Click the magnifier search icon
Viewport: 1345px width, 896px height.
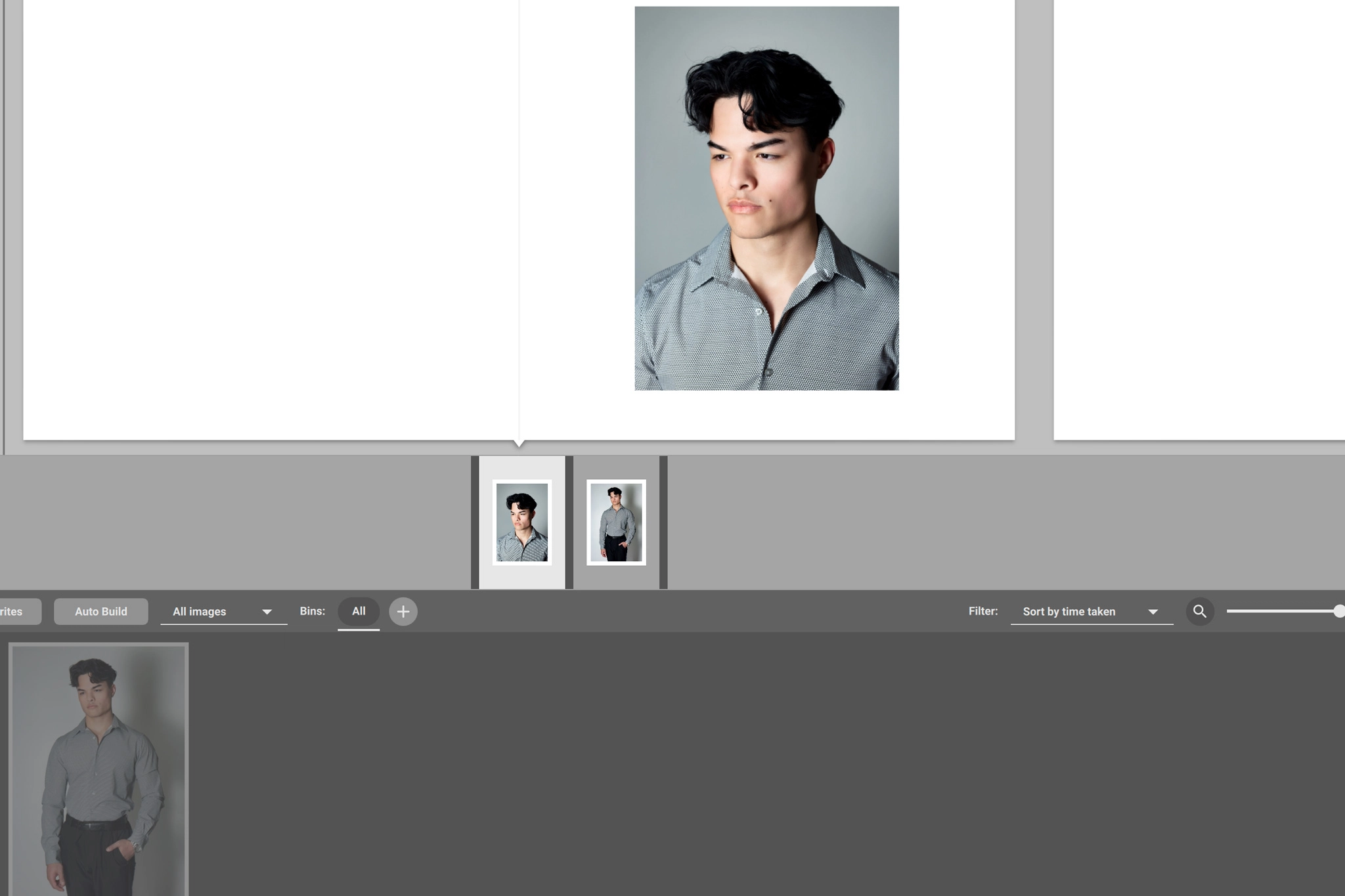pyautogui.click(x=1200, y=611)
